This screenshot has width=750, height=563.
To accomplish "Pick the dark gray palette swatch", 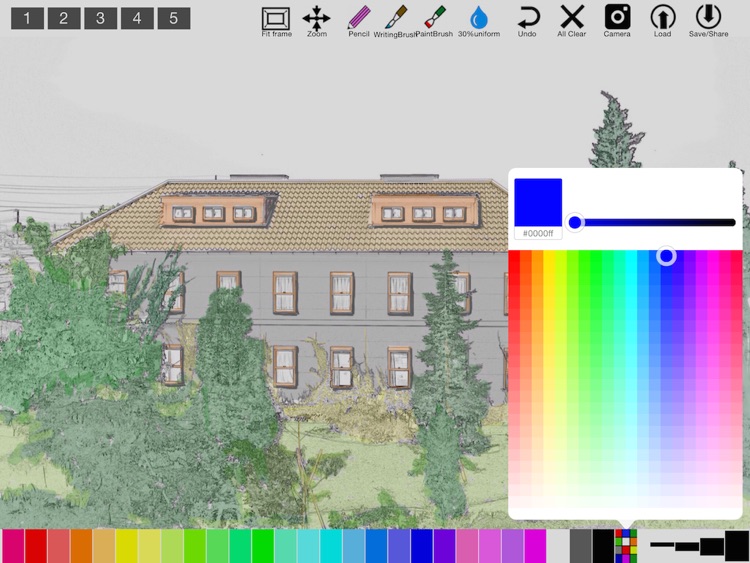I will pyautogui.click(x=581, y=546).
